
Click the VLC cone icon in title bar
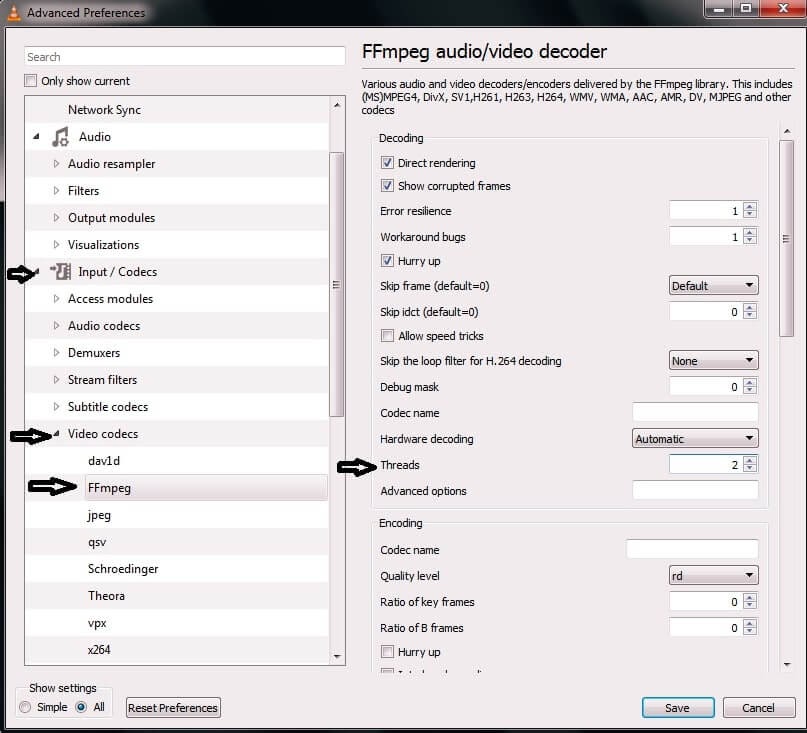(13, 12)
